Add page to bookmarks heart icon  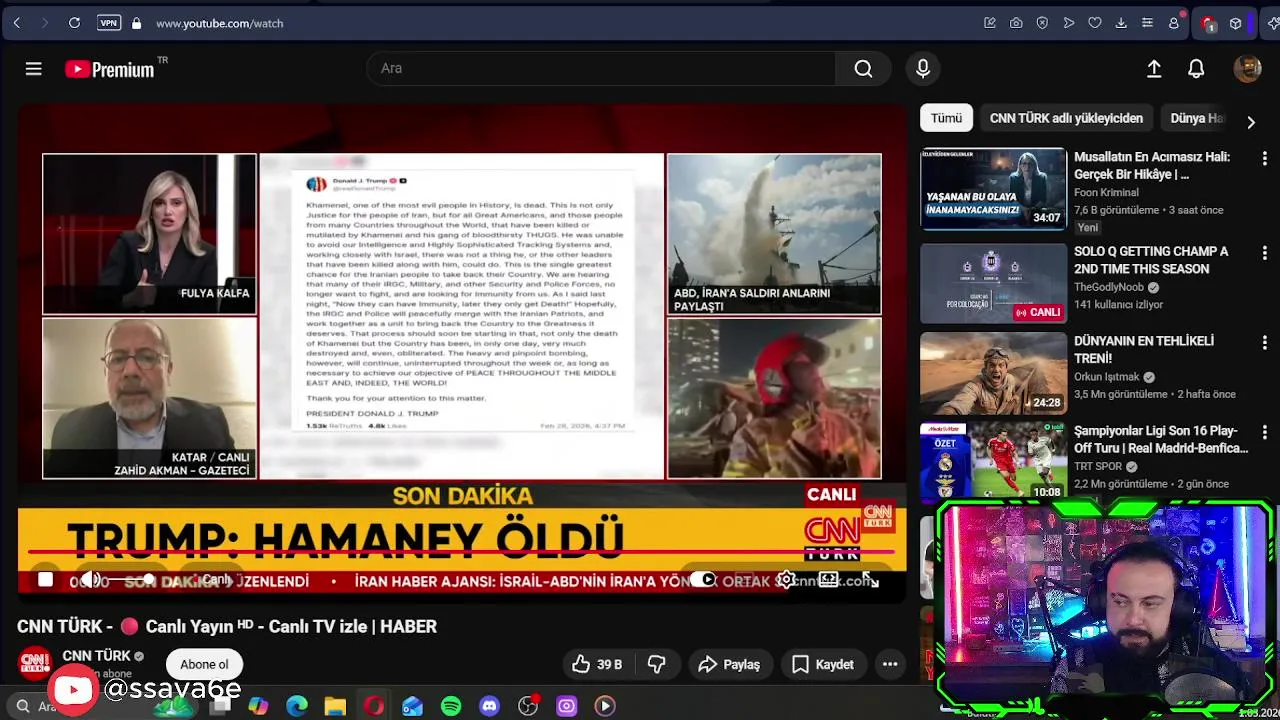click(1095, 23)
